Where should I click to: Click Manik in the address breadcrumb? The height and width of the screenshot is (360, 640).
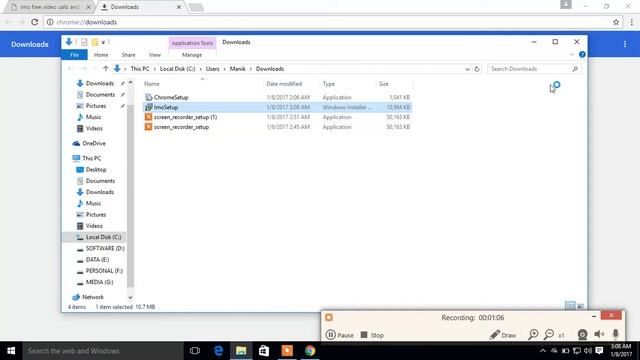[238, 69]
